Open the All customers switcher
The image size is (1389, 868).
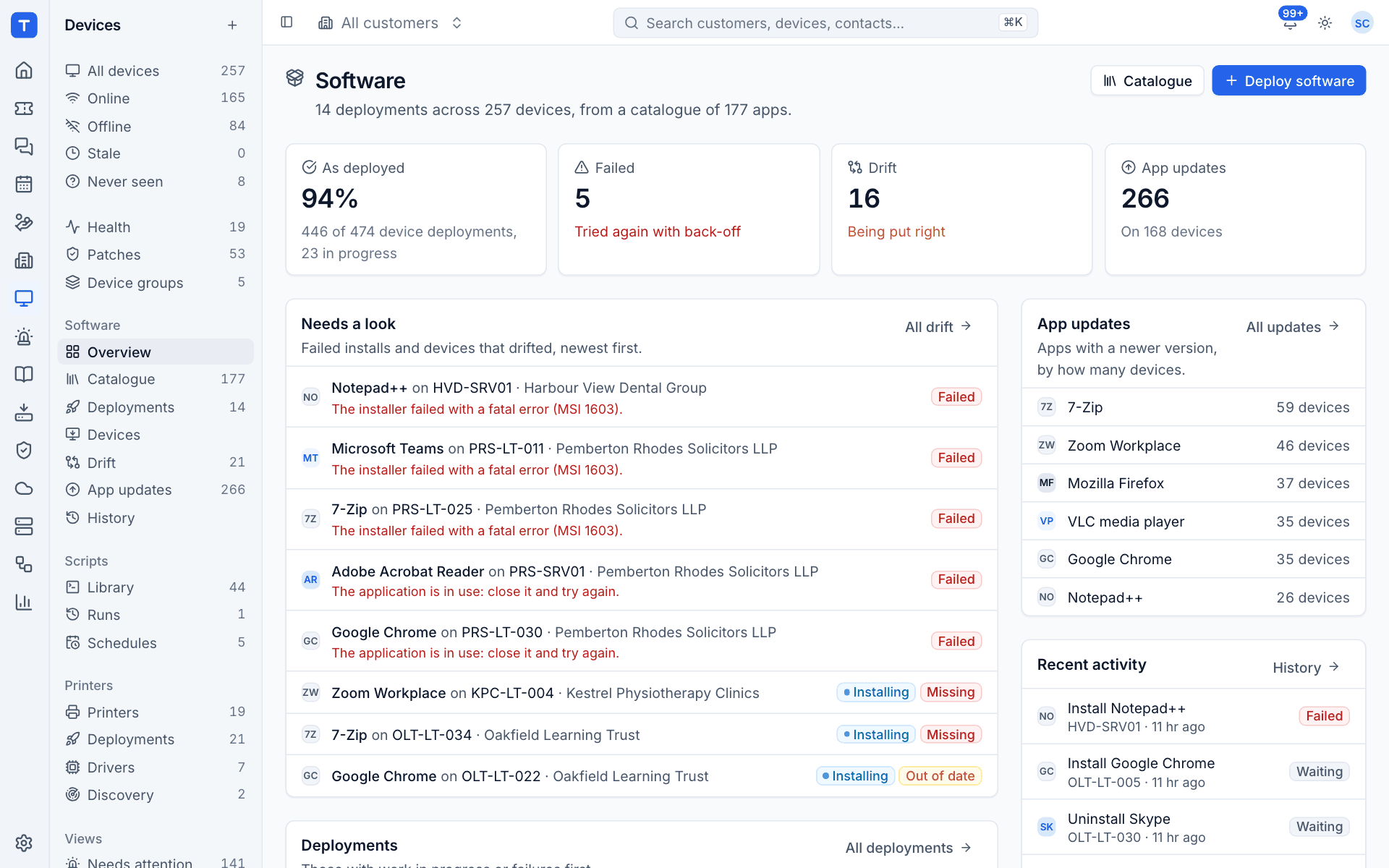point(391,23)
